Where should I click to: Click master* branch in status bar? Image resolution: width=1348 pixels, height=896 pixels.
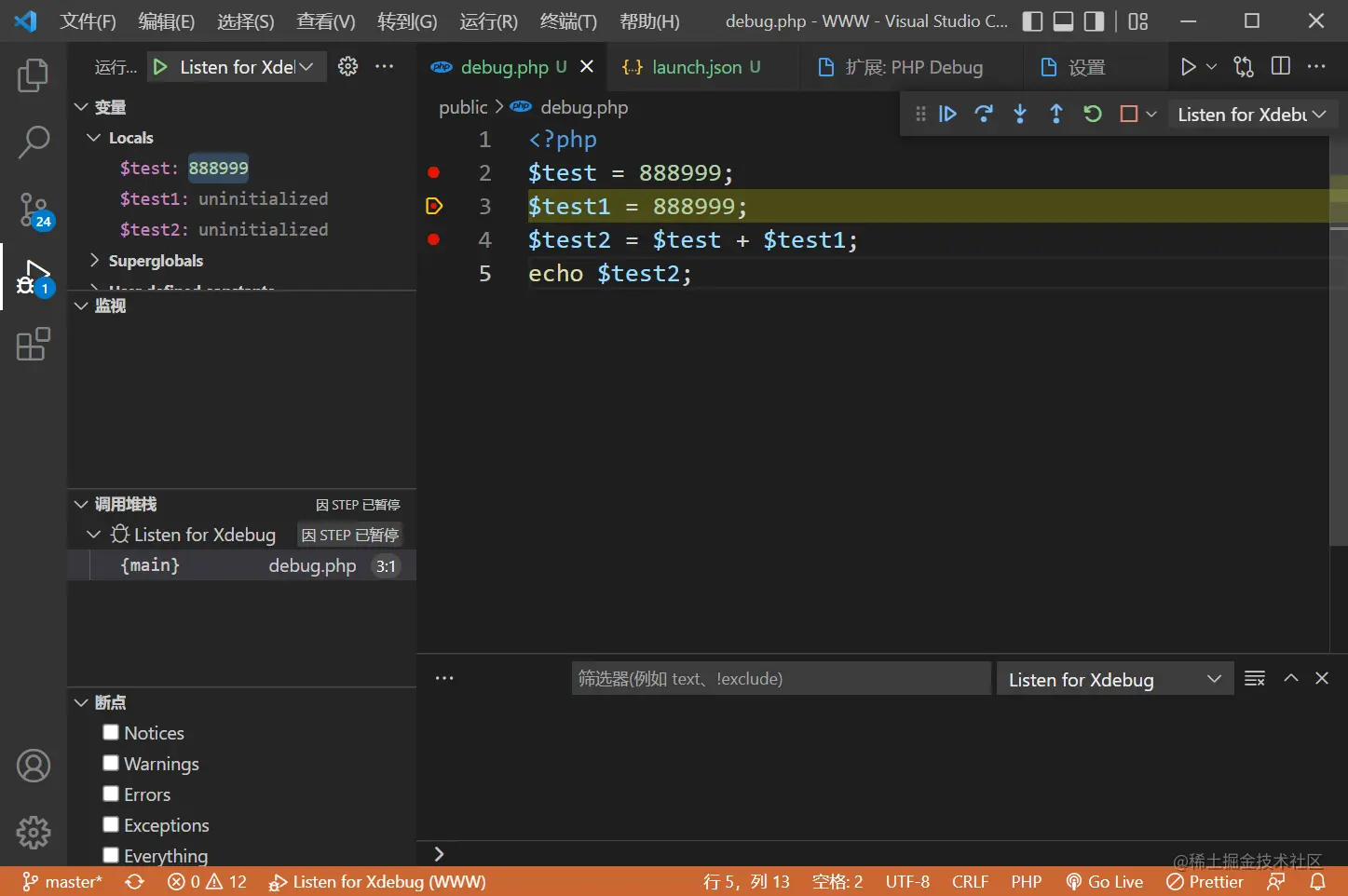point(62,882)
